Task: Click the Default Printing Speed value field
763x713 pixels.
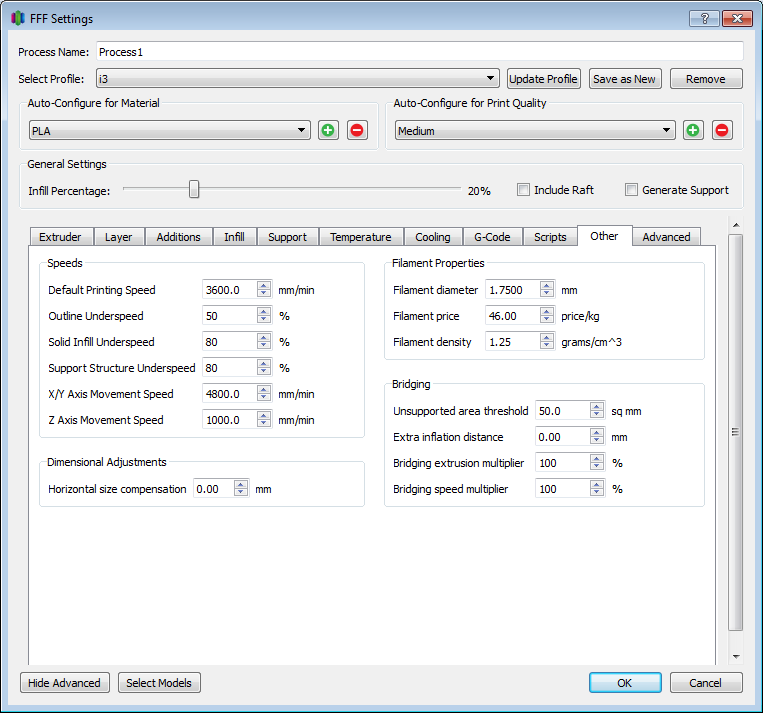Action: (x=230, y=290)
